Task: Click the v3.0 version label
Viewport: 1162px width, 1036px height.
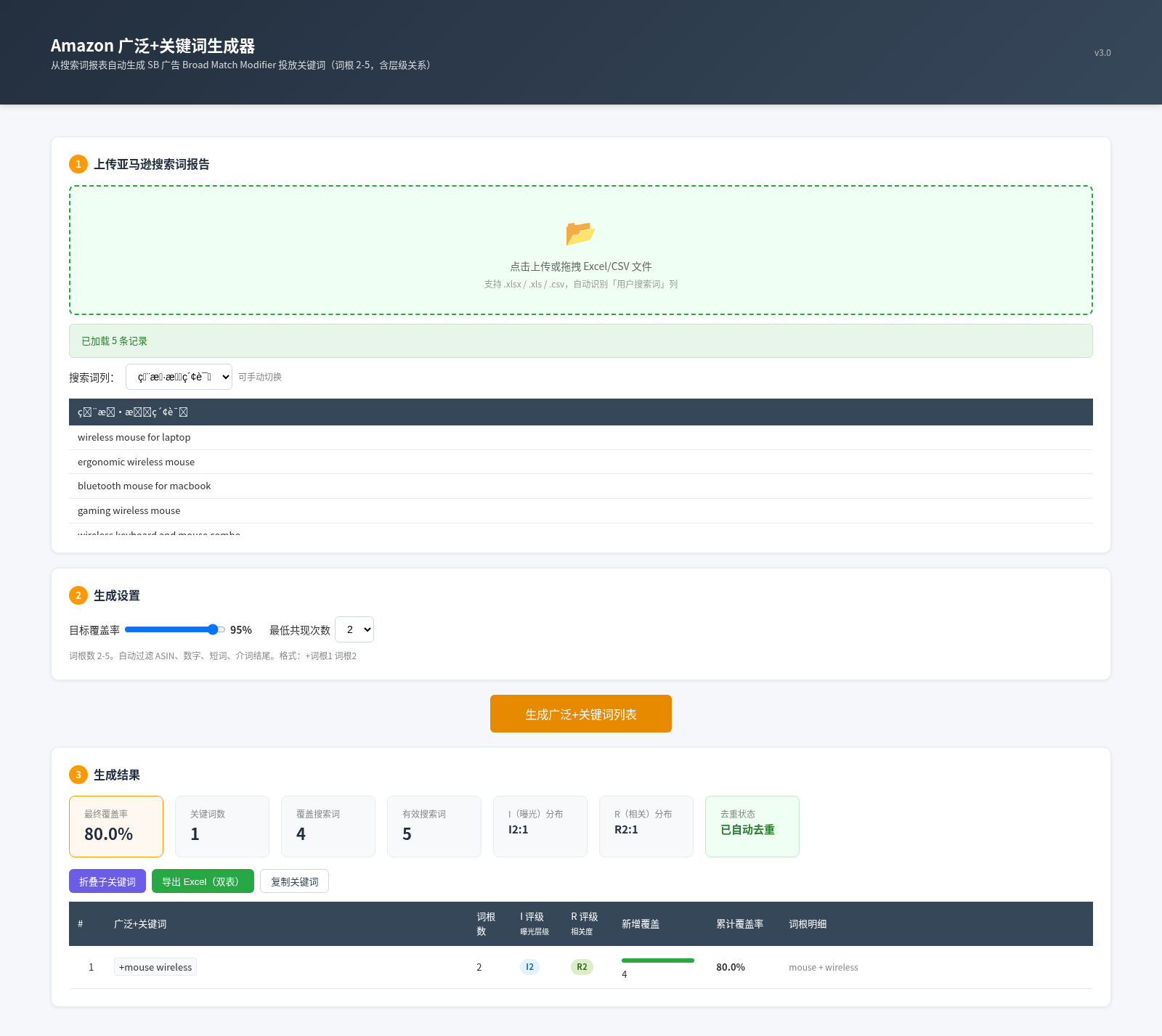Action: pyautogui.click(x=1102, y=52)
